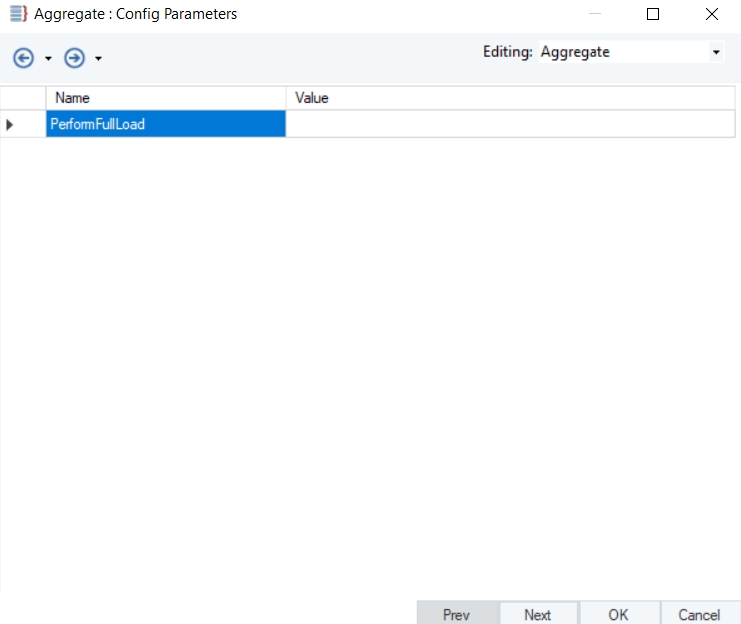Confirm settings with OK button

[619, 614]
